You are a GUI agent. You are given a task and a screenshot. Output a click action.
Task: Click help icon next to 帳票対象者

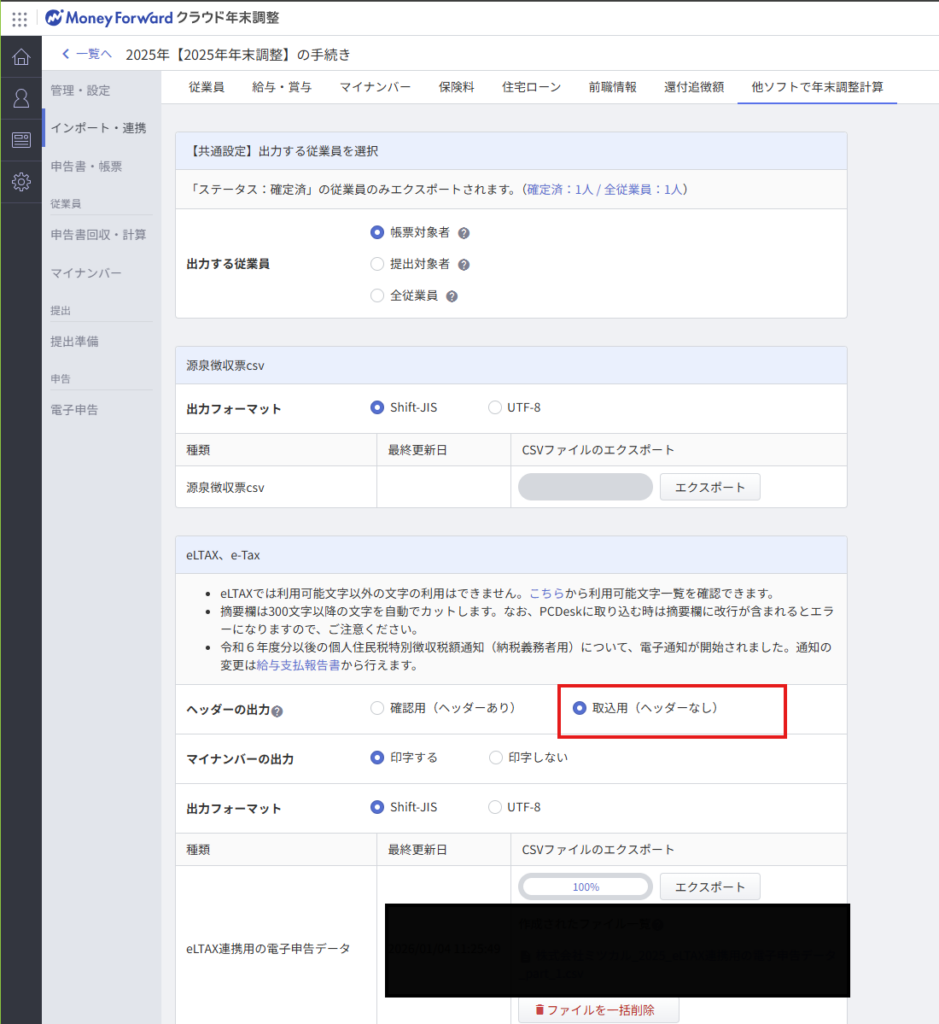[463, 233]
